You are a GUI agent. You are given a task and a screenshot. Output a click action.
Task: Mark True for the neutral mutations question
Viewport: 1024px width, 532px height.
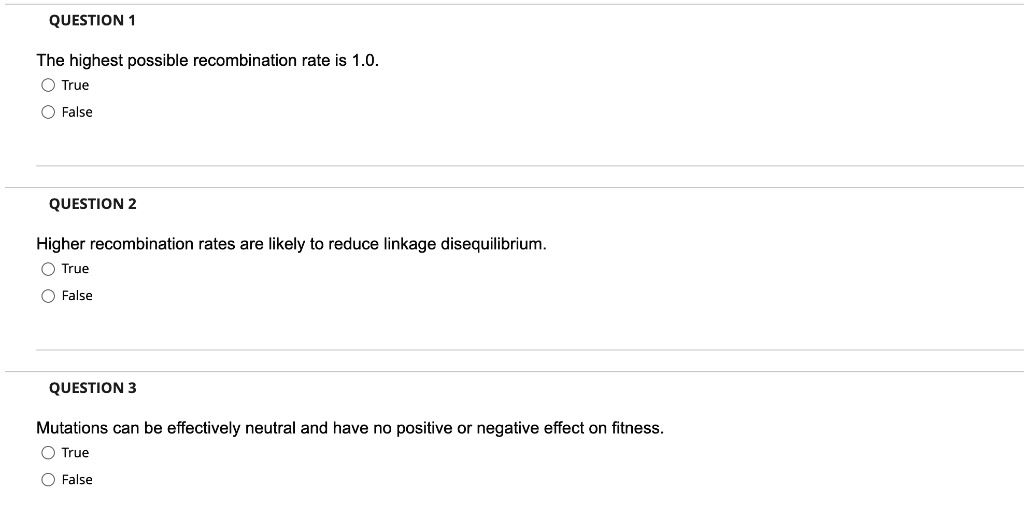pos(48,453)
